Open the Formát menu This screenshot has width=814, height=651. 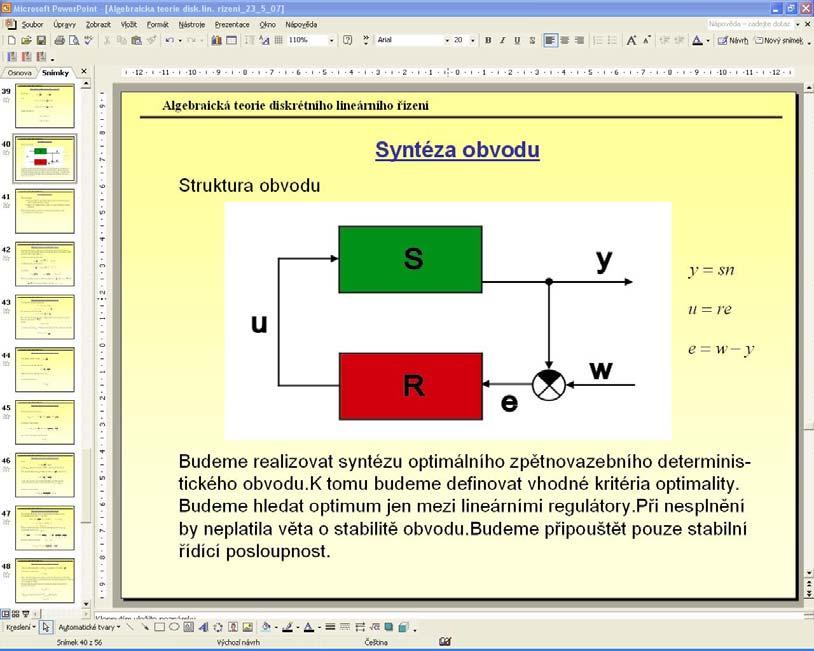pos(157,24)
